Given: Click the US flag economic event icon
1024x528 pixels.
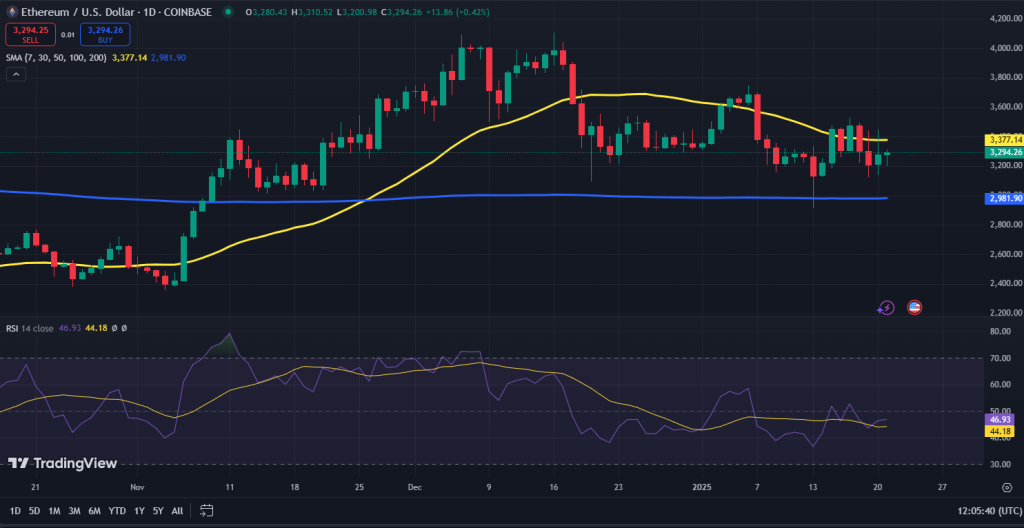Looking at the screenshot, I should click(914, 307).
